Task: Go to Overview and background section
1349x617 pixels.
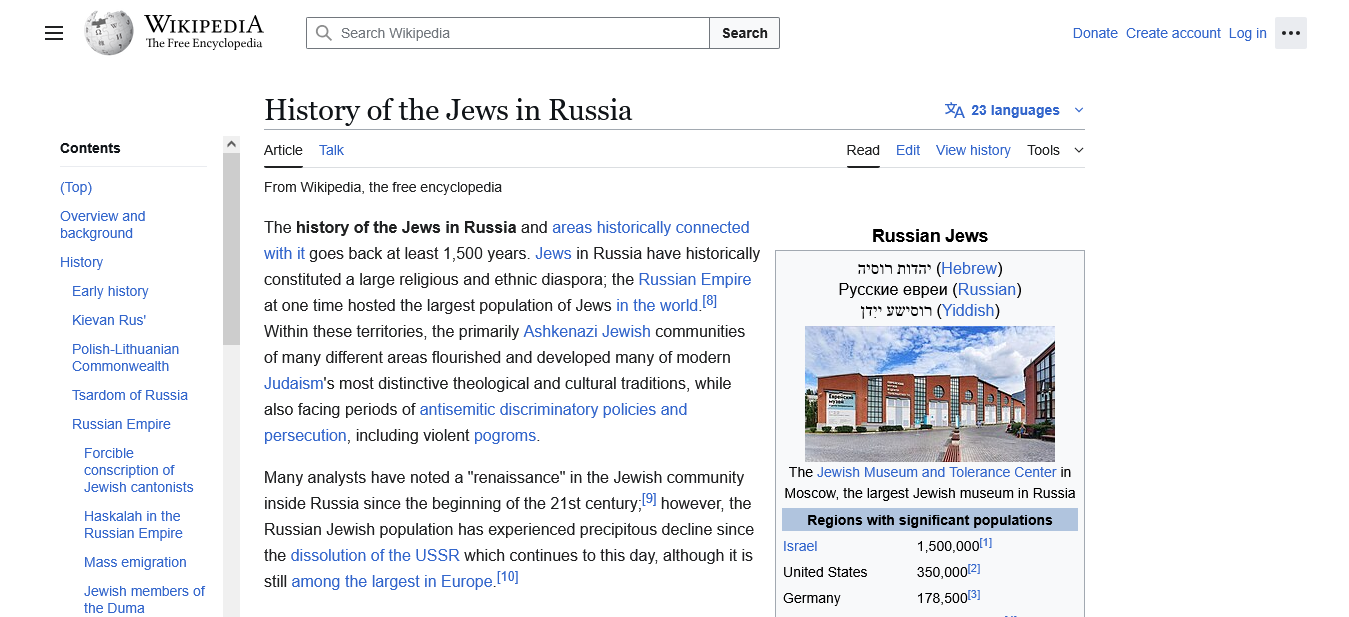Action: click(x=102, y=224)
